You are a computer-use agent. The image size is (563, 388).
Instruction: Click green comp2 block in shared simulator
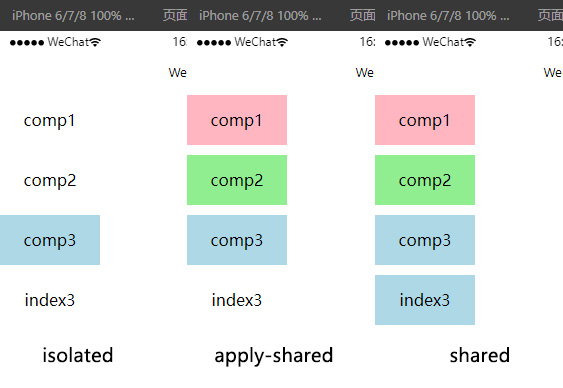(425, 180)
